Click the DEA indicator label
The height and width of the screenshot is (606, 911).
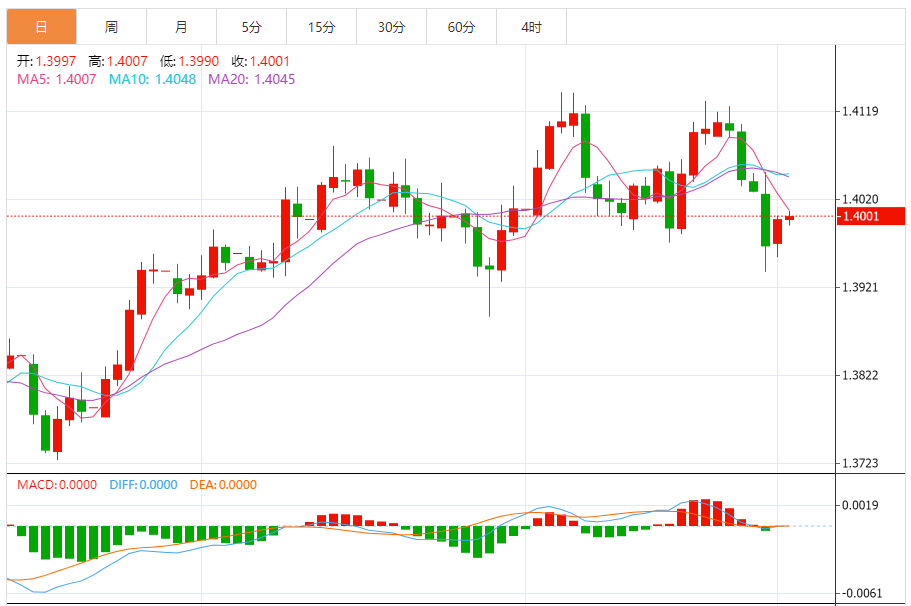click(x=222, y=485)
